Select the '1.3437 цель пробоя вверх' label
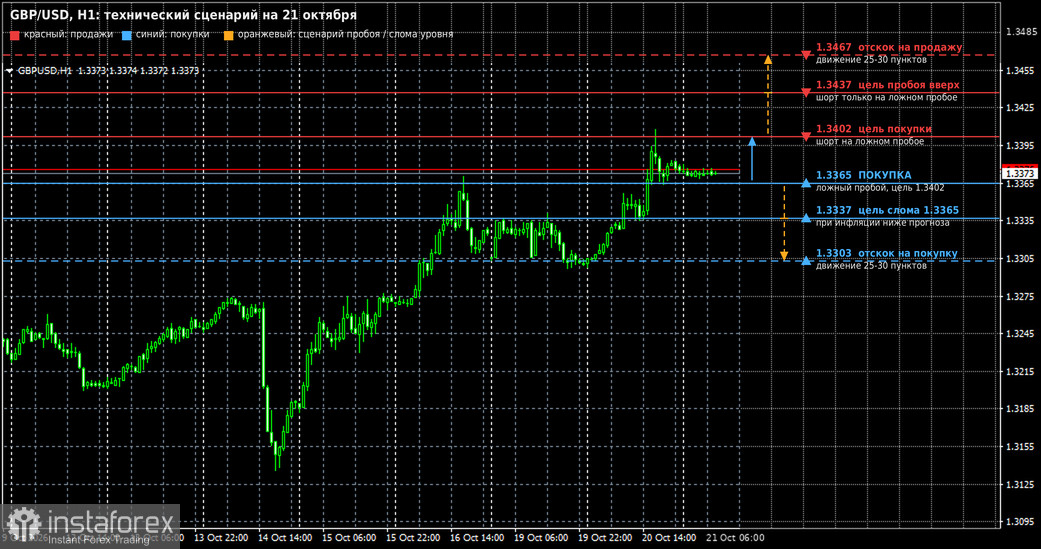The image size is (1041, 549). (x=888, y=85)
